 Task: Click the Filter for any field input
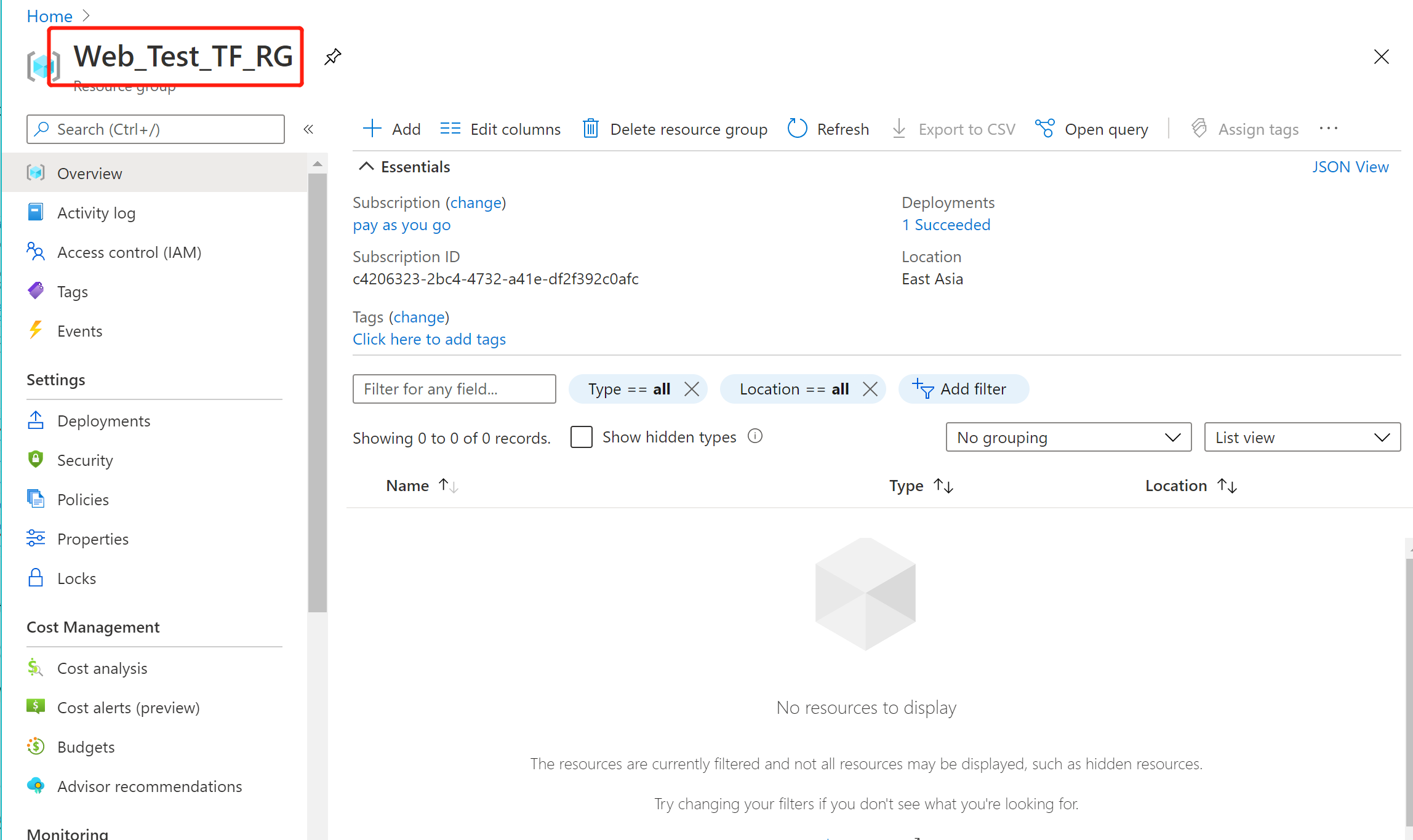tap(453, 388)
